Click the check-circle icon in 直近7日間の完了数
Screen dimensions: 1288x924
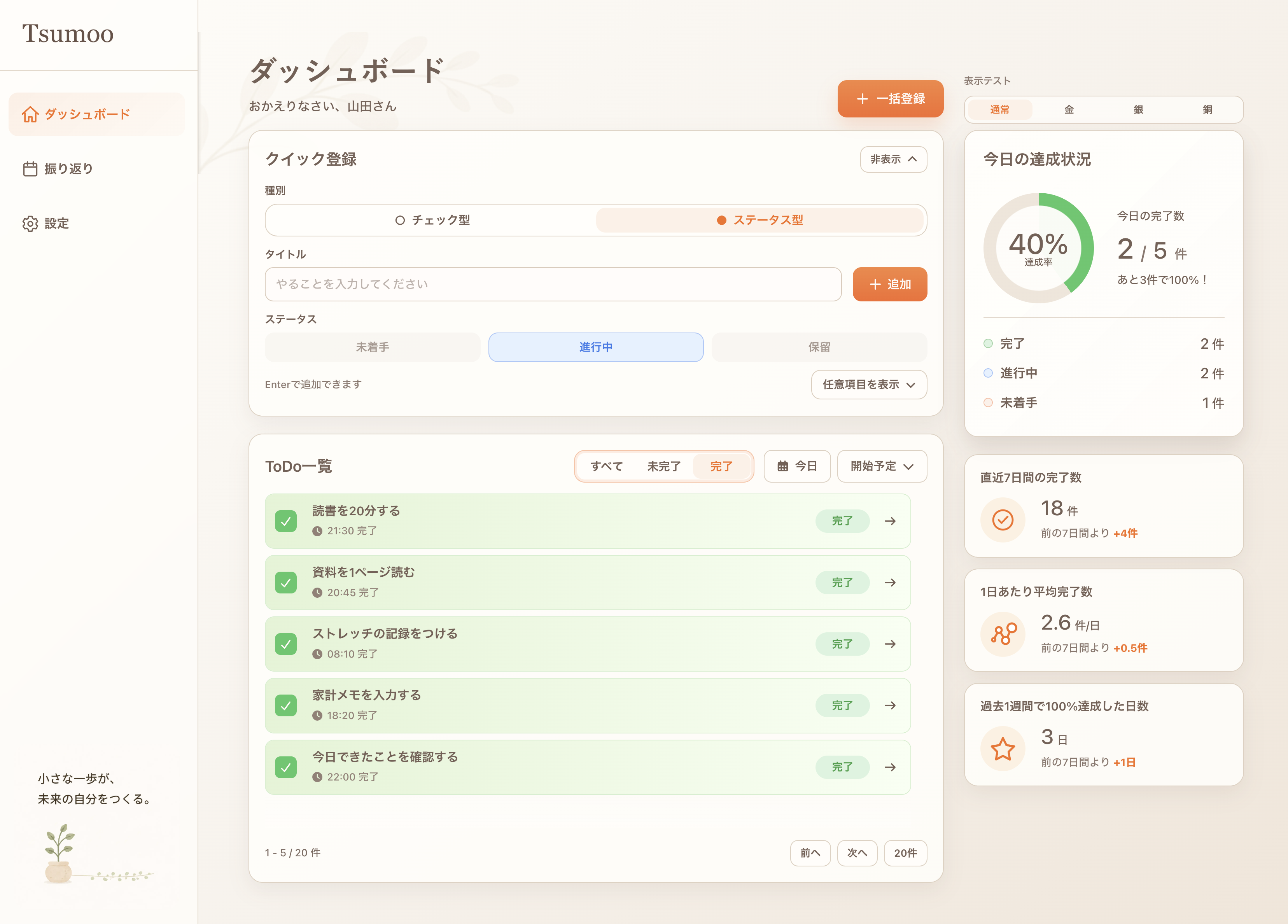point(1002,520)
